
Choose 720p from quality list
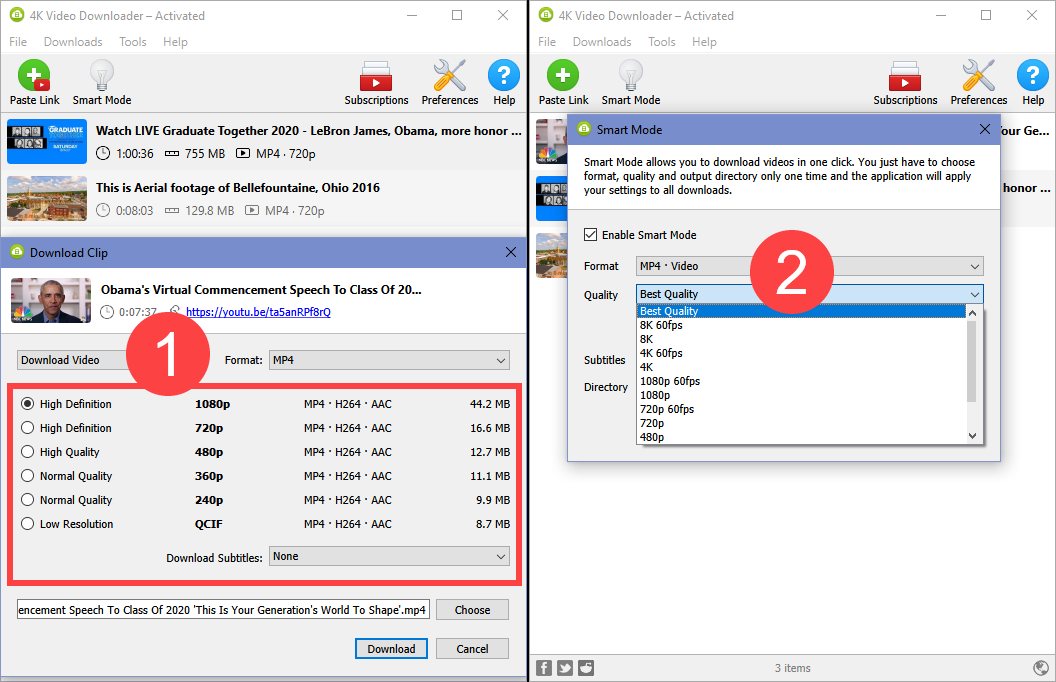click(x=801, y=423)
